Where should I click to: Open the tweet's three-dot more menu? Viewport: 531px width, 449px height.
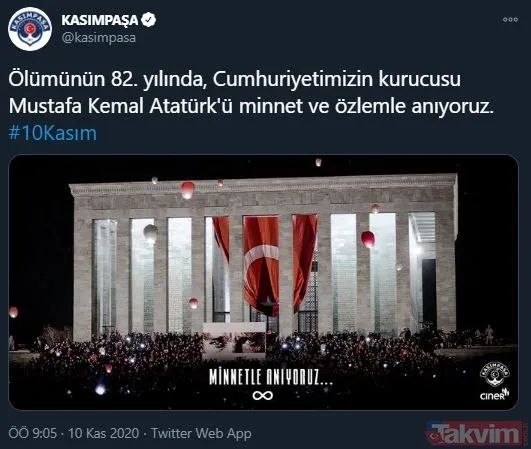point(510,20)
